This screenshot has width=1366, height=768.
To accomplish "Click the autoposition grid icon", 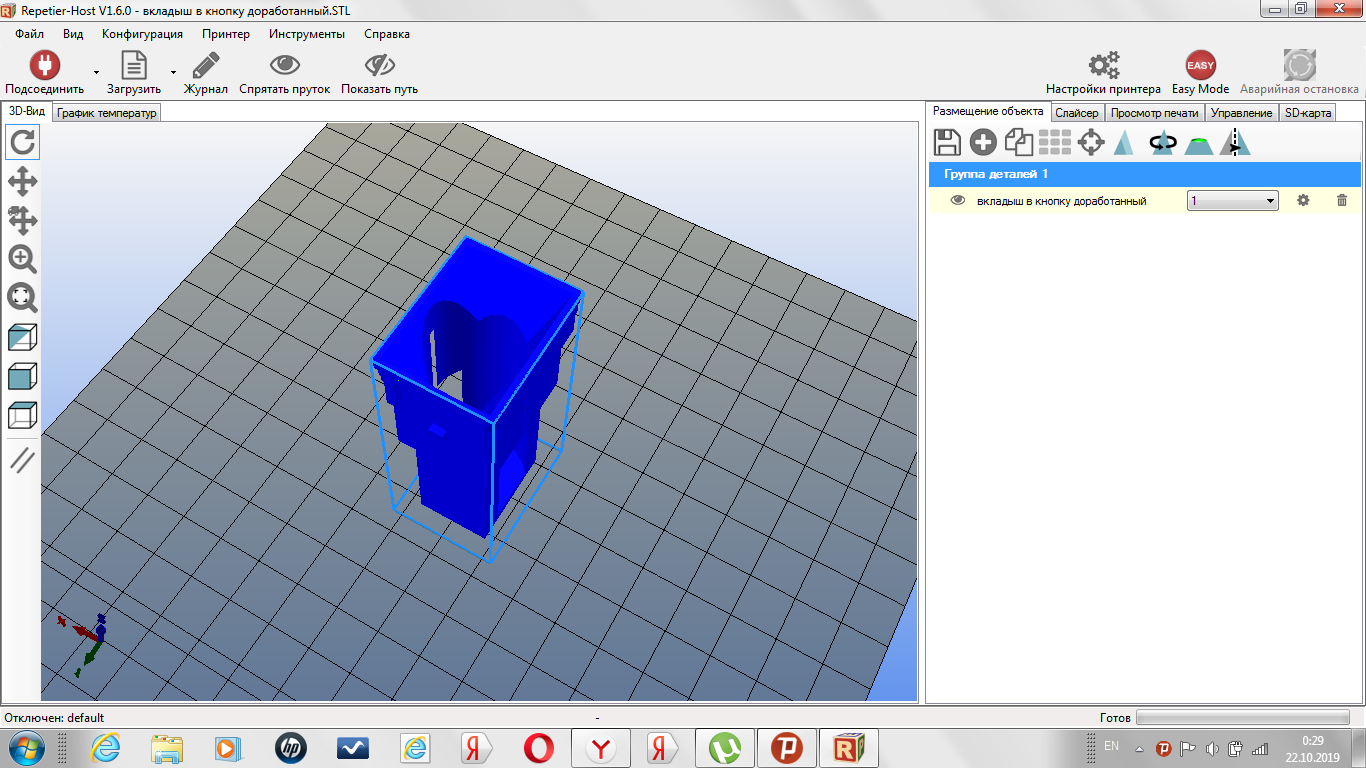I will click(1055, 143).
